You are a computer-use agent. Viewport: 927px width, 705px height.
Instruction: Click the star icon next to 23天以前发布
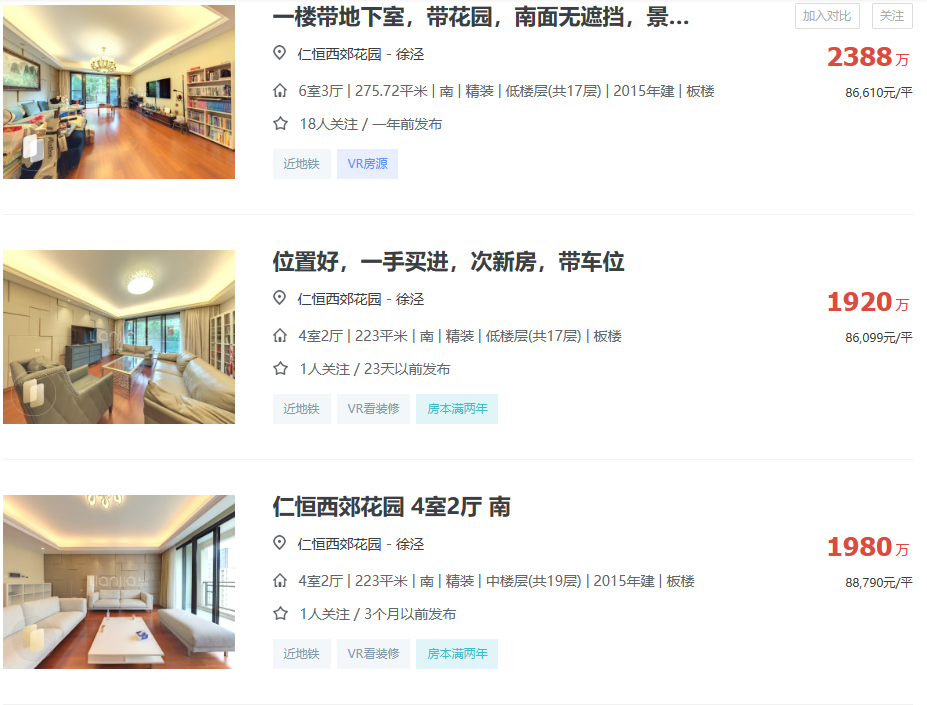[280, 368]
